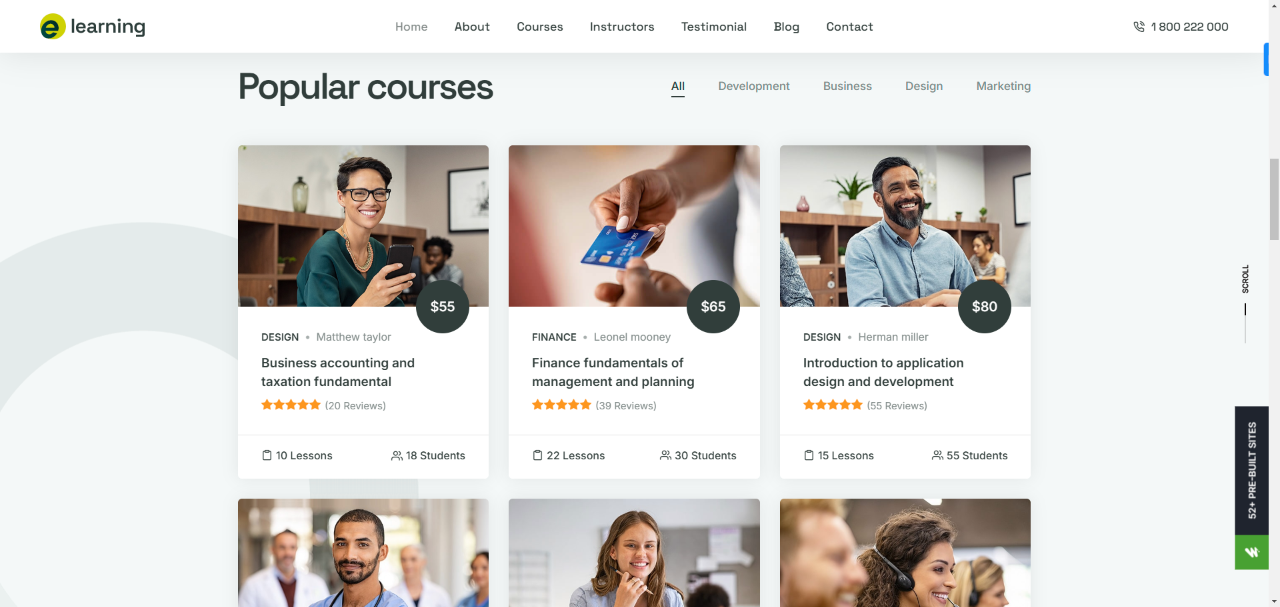The image size is (1280, 607).
Task: Open the 52+ Pre-built Sites side banner
Action: 1252,470
